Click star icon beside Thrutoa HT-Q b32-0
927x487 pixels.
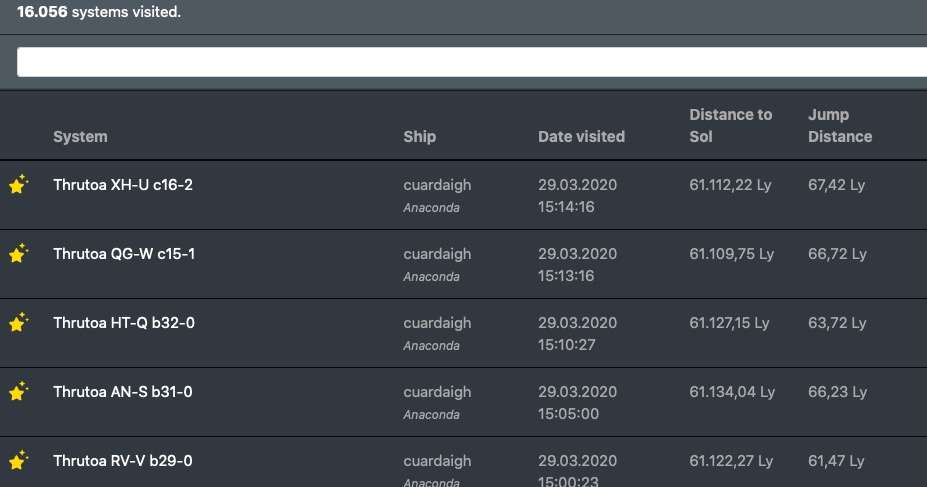pyautogui.click(x=18, y=323)
